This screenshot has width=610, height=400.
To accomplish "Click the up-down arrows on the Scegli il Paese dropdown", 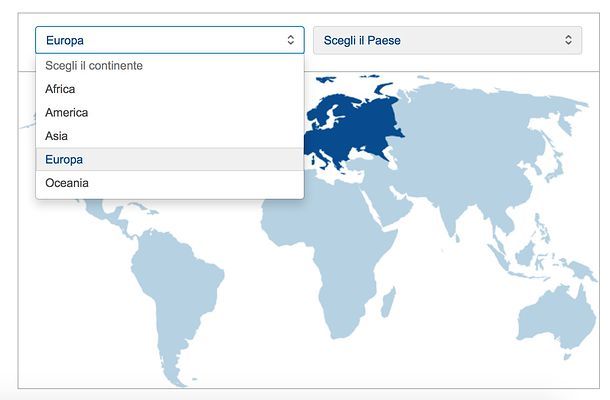I will click(x=568, y=40).
